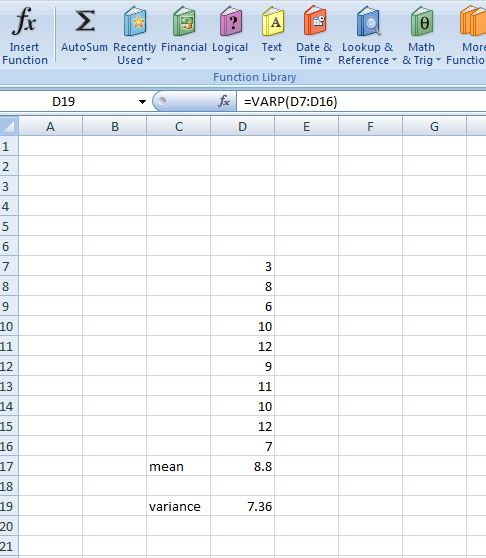Open the Lookup & Reference functions icon
This screenshot has width=486, height=558.
pos(368,21)
